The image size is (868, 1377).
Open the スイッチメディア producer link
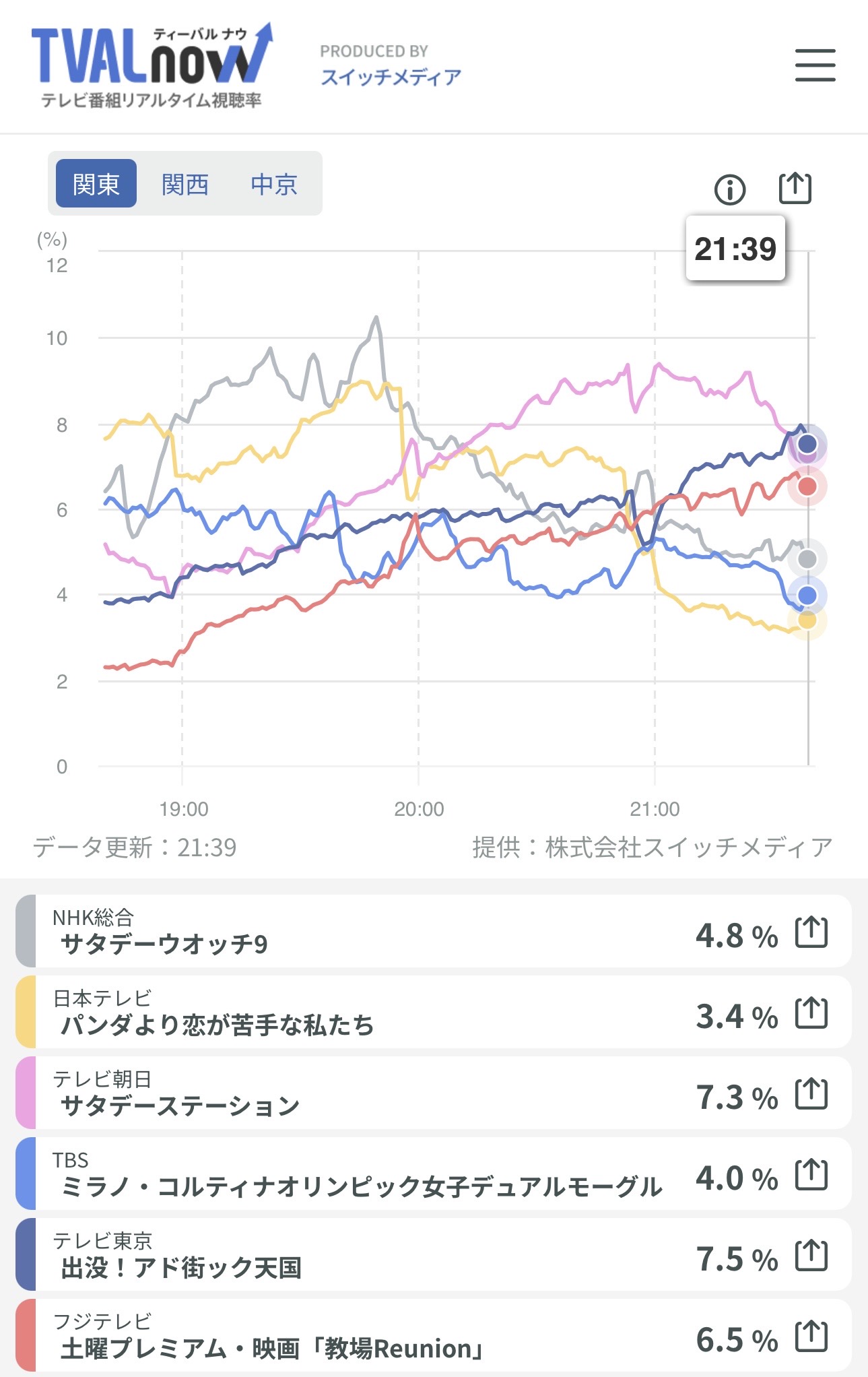click(391, 77)
